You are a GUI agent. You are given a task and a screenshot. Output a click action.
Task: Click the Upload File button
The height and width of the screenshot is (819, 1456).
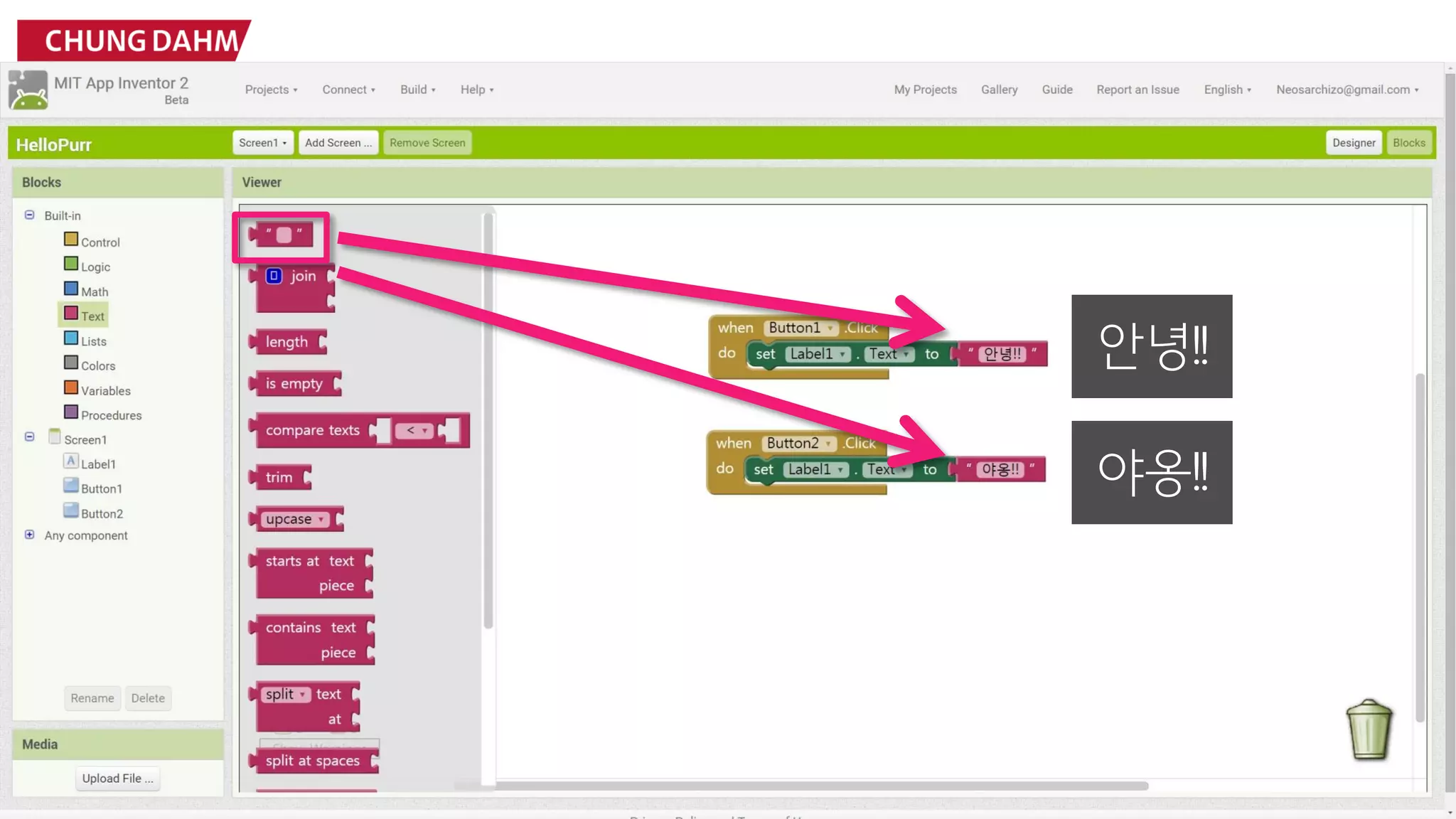pyautogui.click(x=117, y=778)
